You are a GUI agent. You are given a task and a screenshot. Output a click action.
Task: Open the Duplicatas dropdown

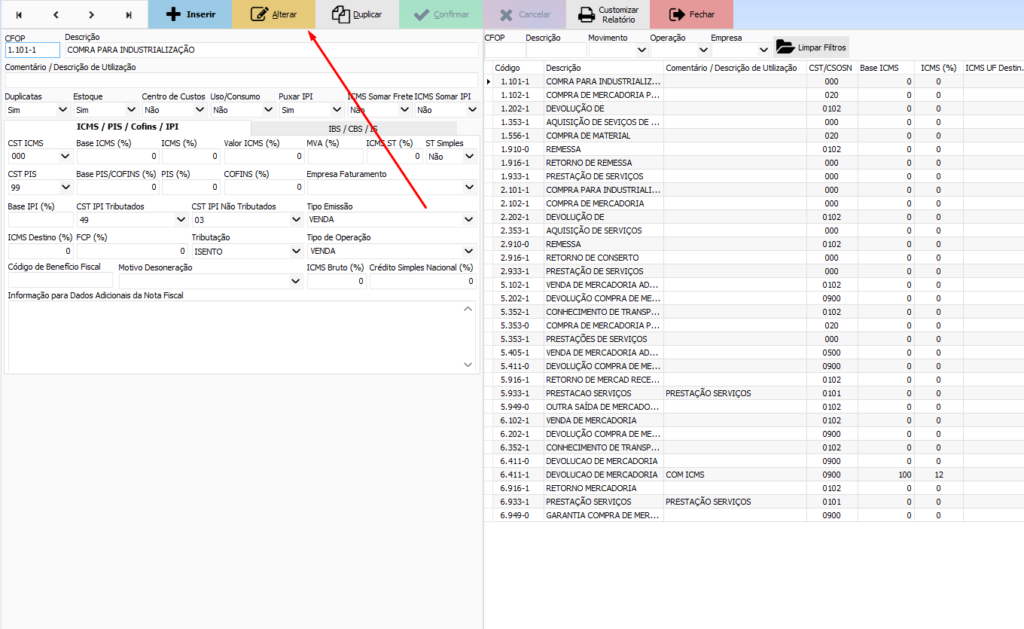63,110
